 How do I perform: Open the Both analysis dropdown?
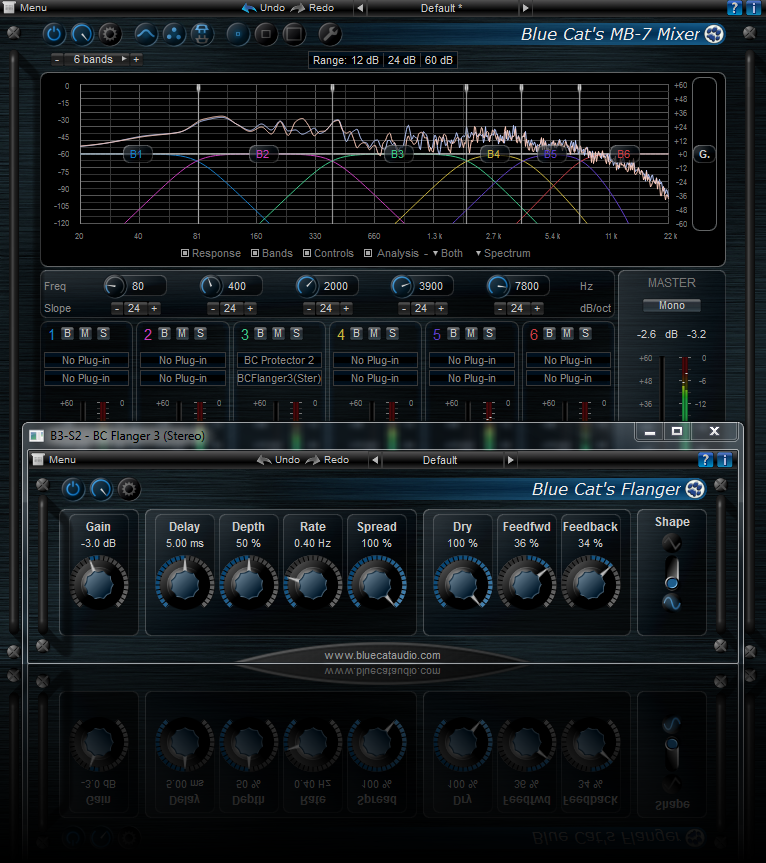point(447,253)
